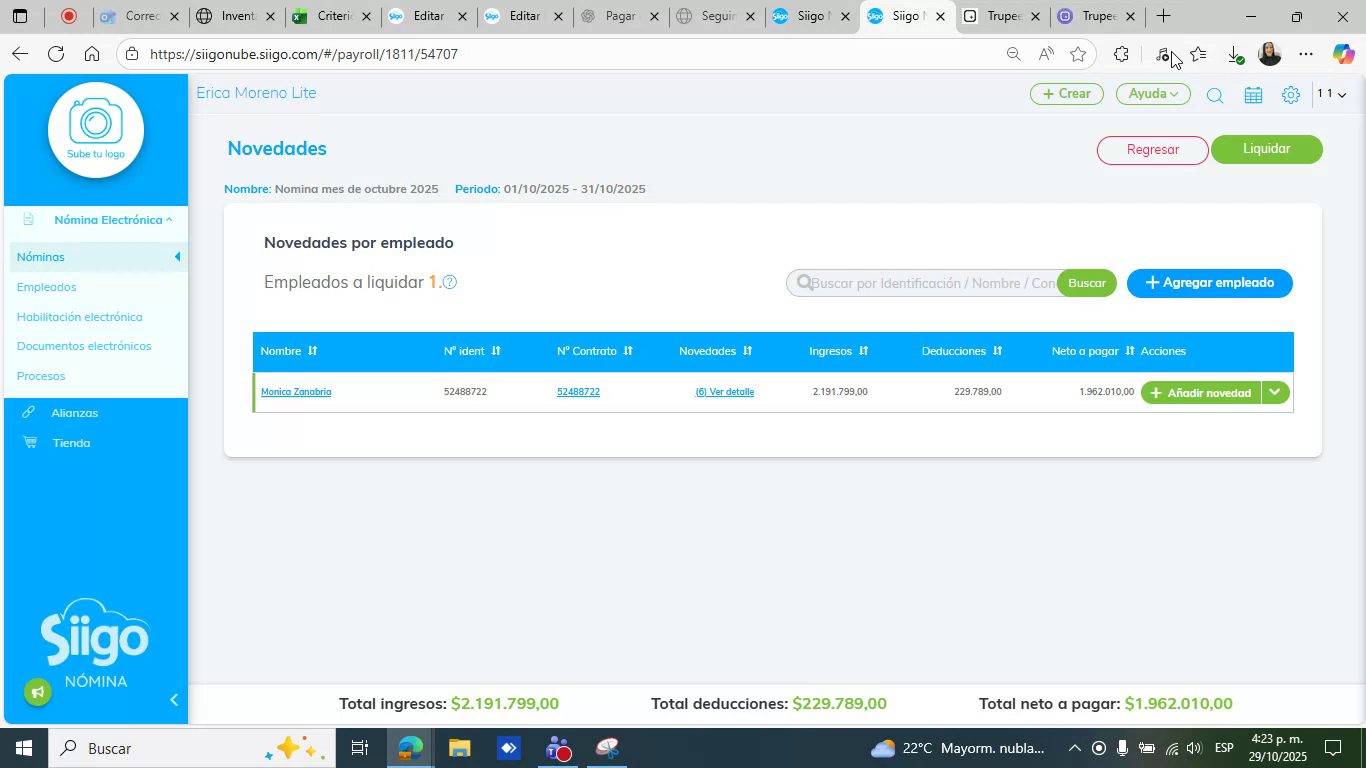The image size is (1366, 768).
Task: Sort table by Ingresos column
Action: (x=863, y=351)
